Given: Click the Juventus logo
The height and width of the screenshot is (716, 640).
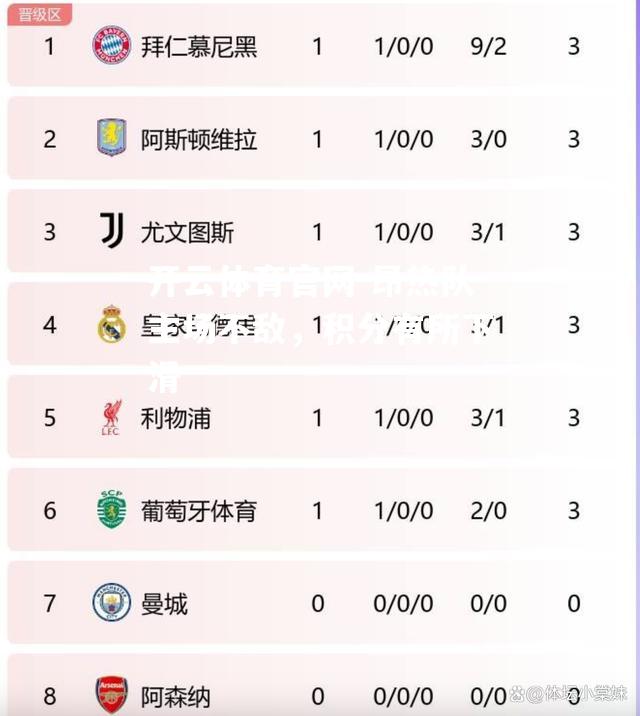Looking at the screenshot, I should point(112,230).
